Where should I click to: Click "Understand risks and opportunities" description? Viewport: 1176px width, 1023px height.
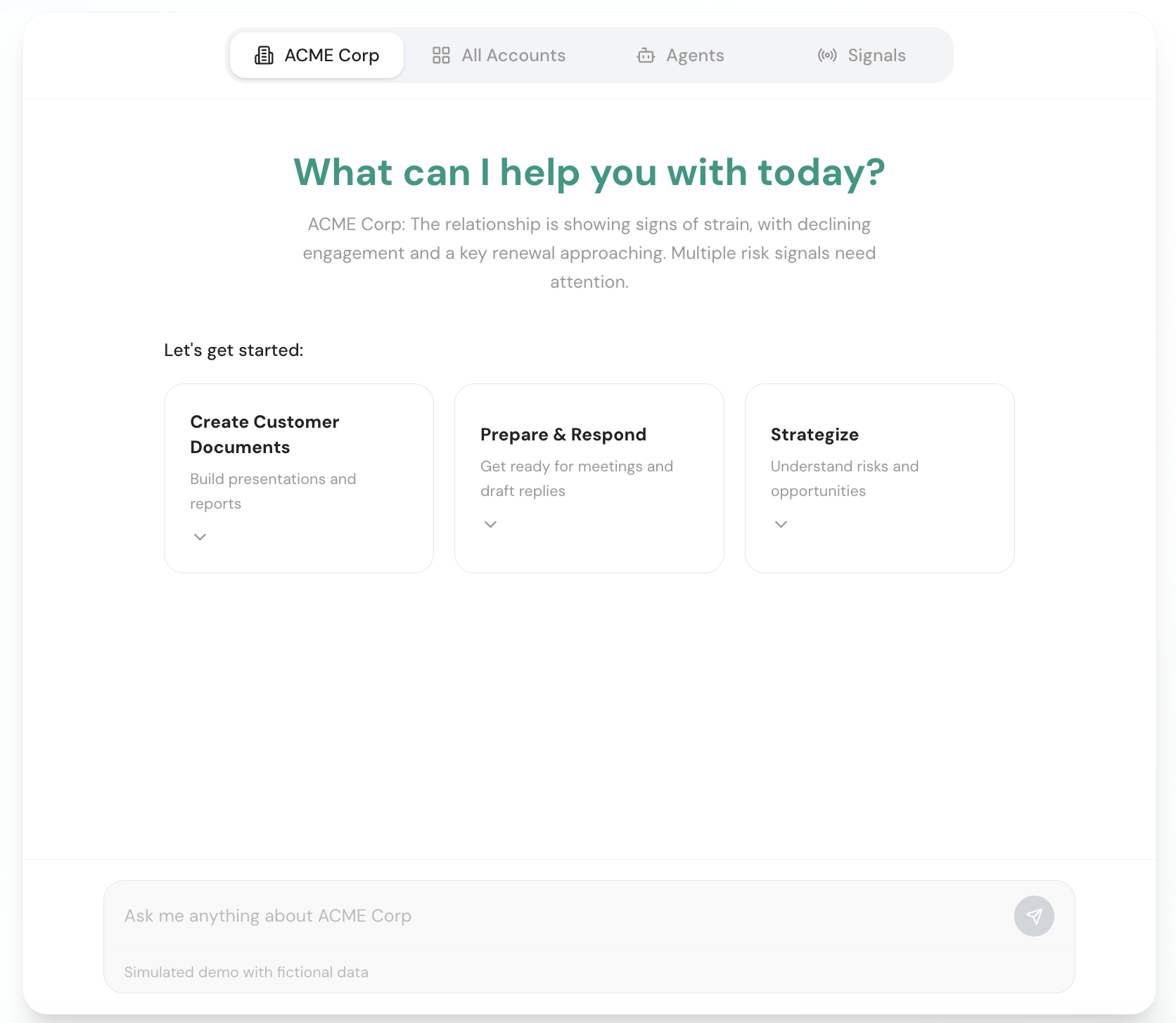coord(844,478)
